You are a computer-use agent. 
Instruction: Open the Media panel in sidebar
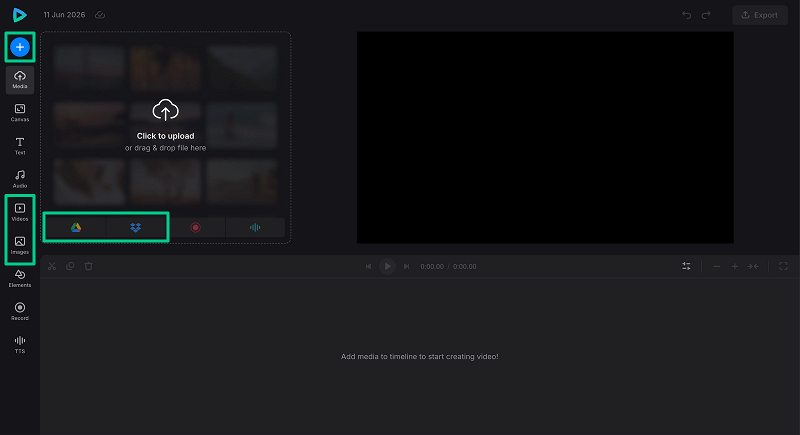pyautogui.click(x=20, y=80)
